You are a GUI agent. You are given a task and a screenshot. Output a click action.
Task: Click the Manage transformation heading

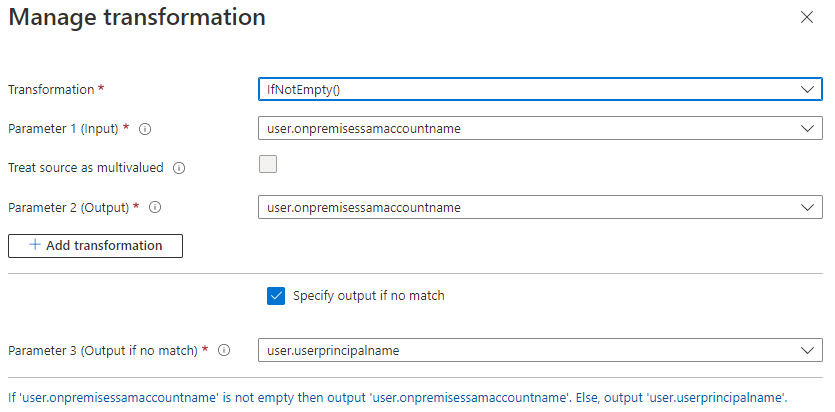pos(137,17)
